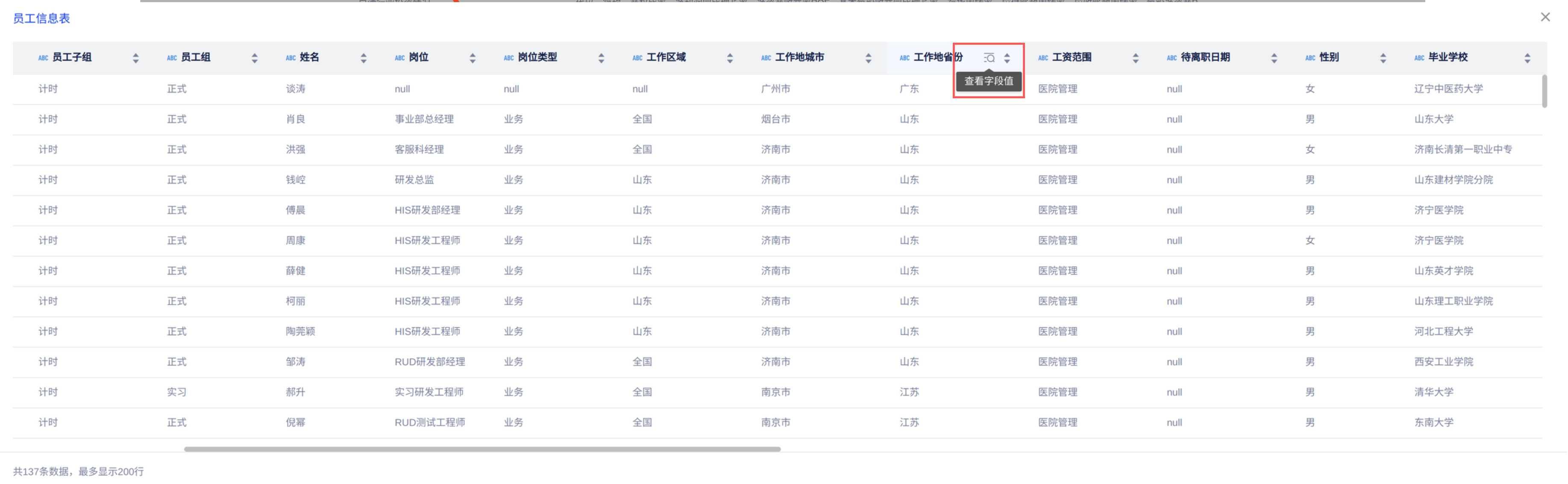Close the 员工信息表 dialog
Screen dimensions: 1568x484
click(x=1545, y=17)
